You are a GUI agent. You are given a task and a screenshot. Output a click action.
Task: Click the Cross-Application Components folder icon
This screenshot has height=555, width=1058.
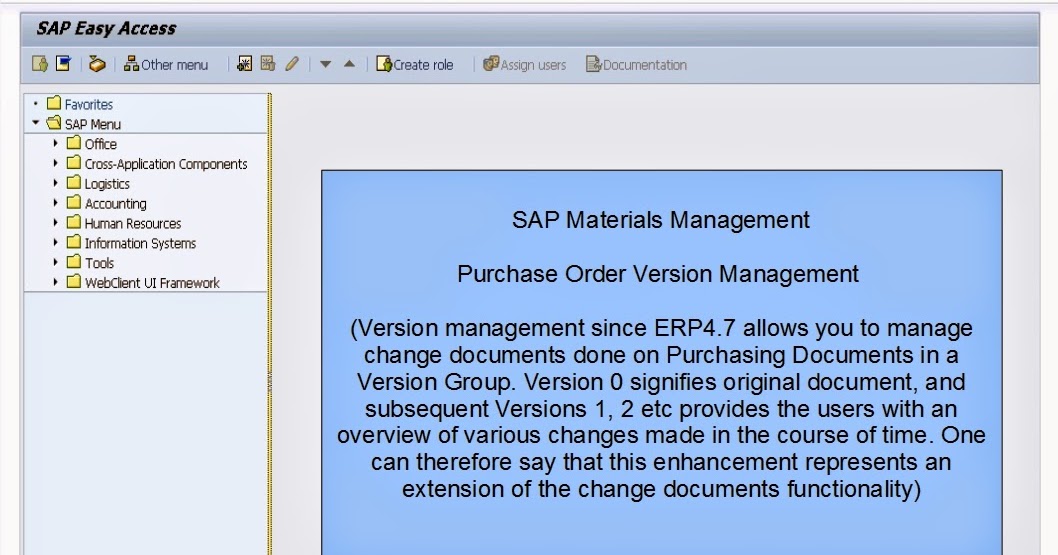[x=74, y=163]
